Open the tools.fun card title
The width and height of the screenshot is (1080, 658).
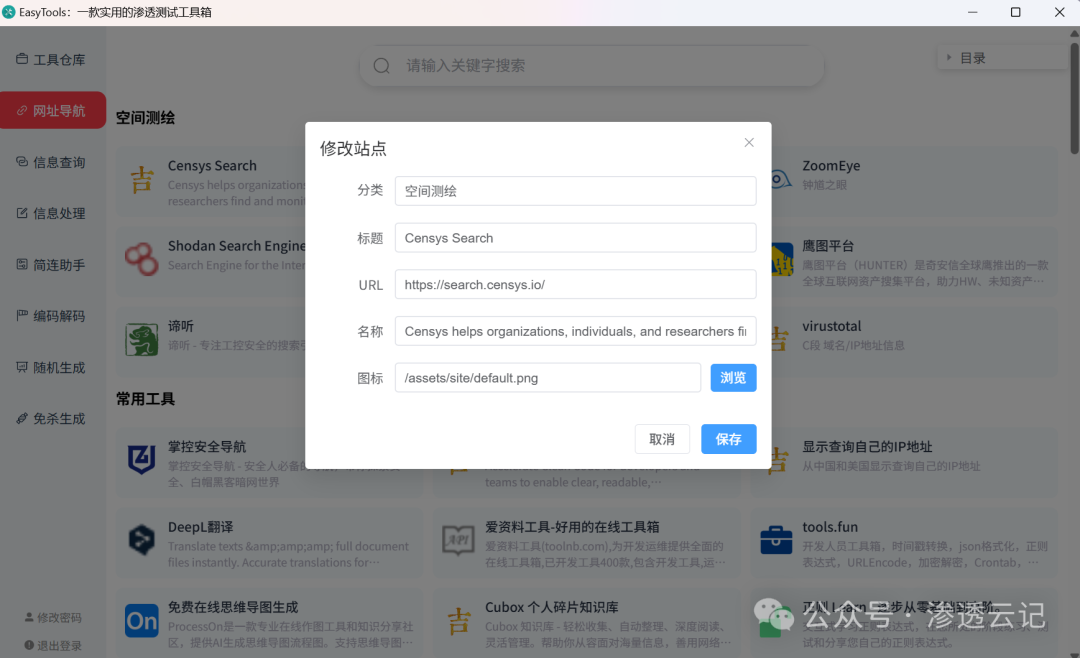click(830, 527)
